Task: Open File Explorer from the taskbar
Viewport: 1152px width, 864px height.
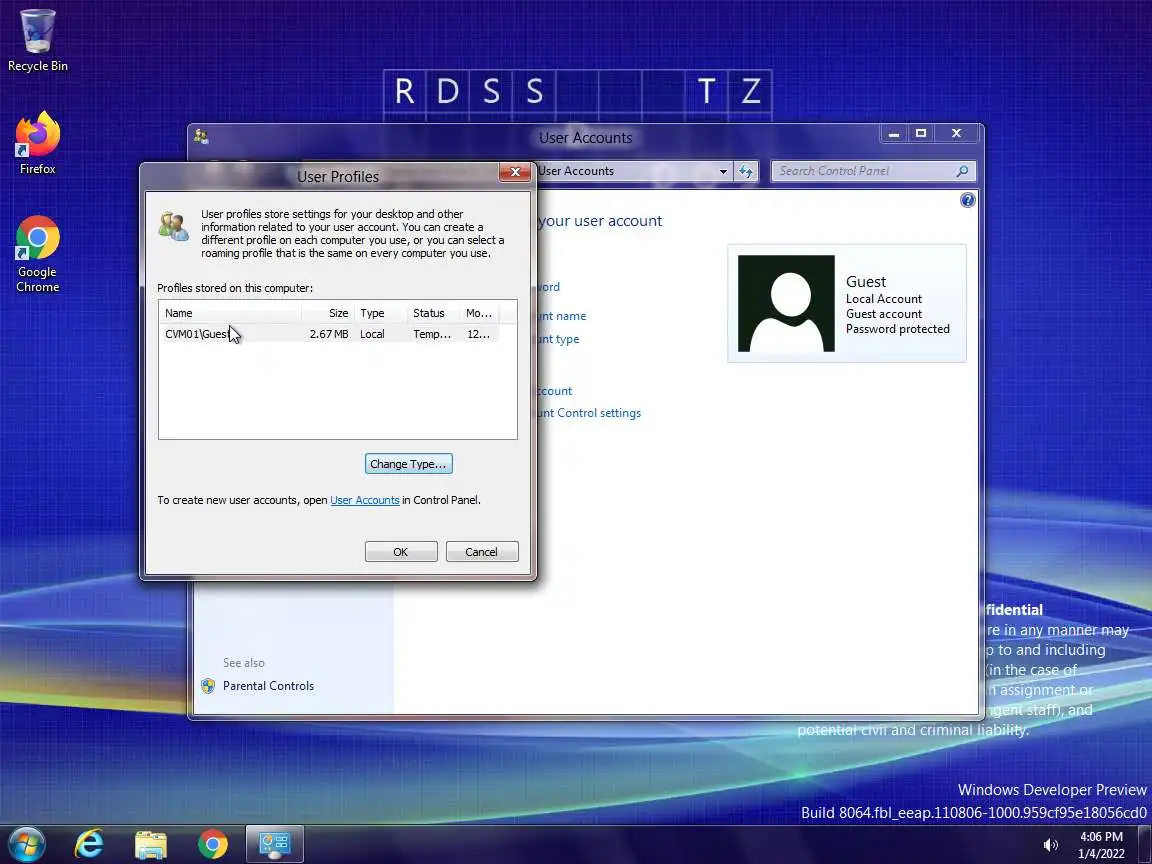Action: coord(151,844)
